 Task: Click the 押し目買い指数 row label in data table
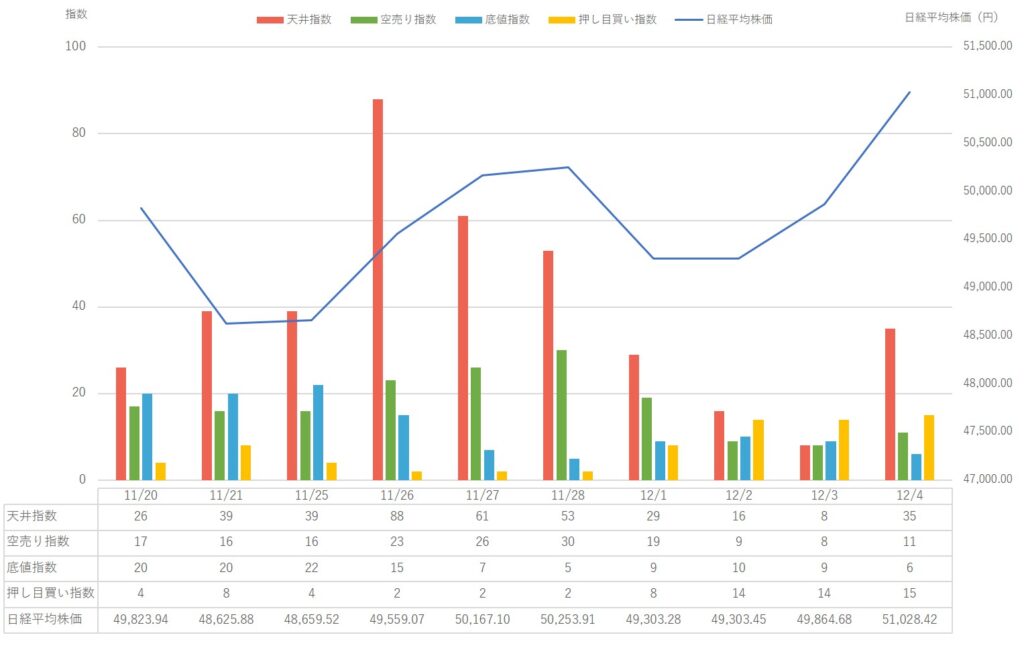click(48, 593)
